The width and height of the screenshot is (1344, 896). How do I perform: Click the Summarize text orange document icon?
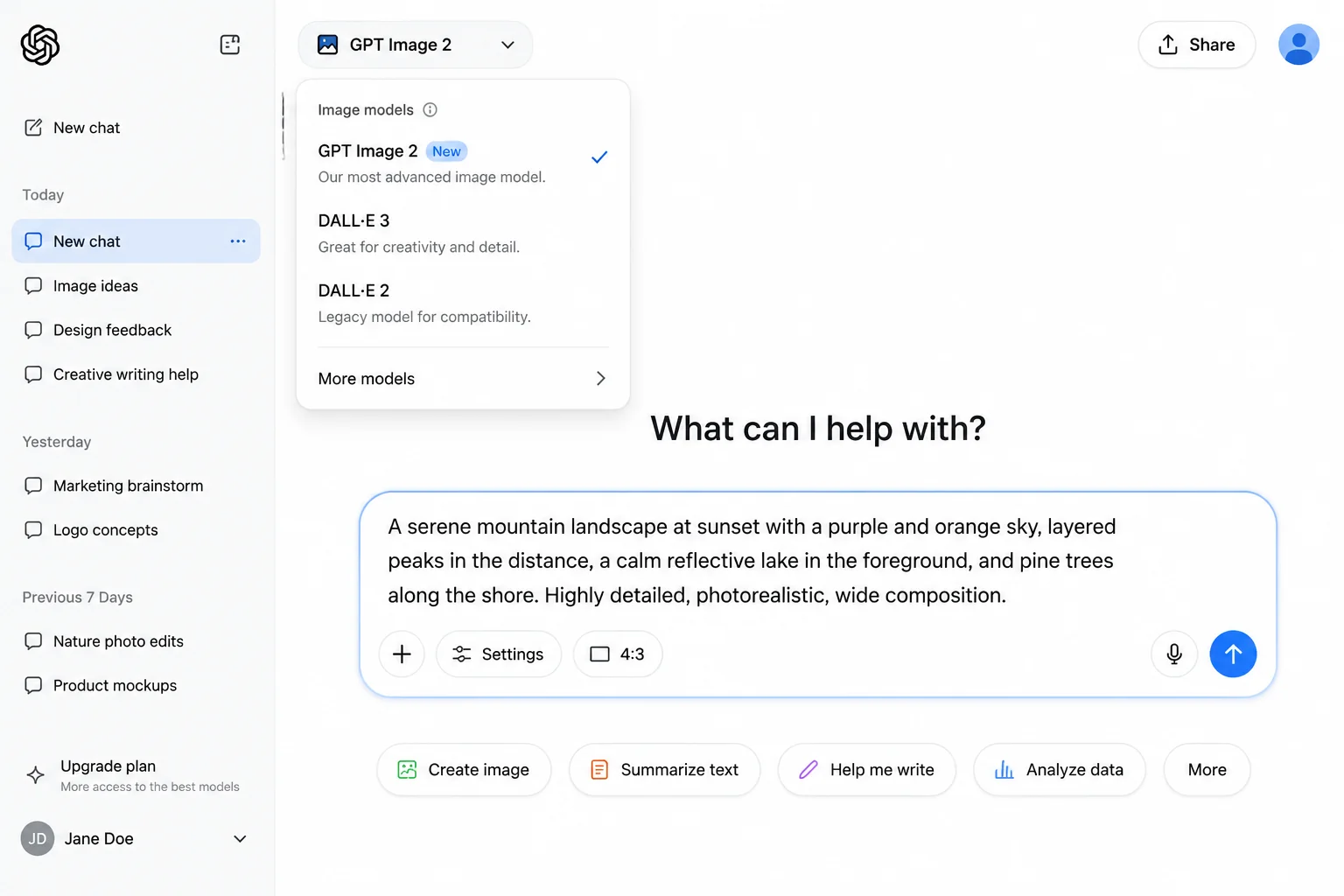[x=599, y=770]
